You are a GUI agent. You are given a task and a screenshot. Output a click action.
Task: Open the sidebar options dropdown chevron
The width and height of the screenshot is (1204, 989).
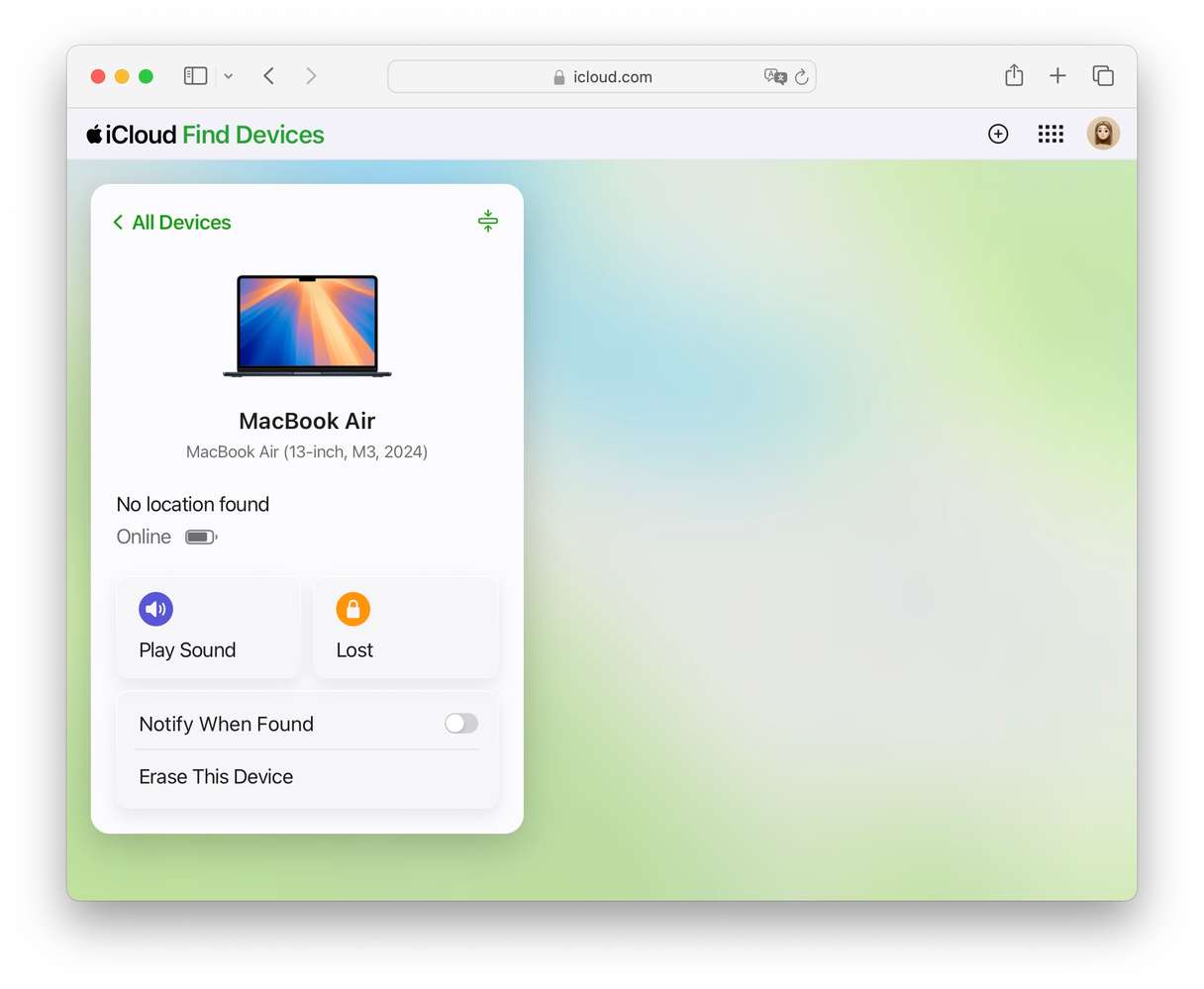click(x=228, y=76)
